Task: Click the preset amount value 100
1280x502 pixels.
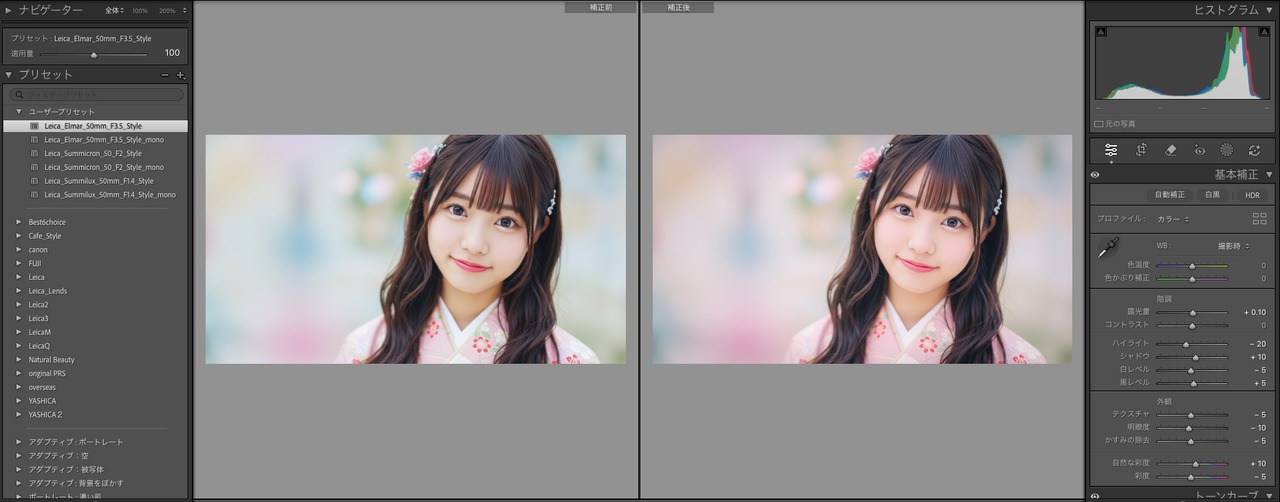Action: (x=172, y=53)
